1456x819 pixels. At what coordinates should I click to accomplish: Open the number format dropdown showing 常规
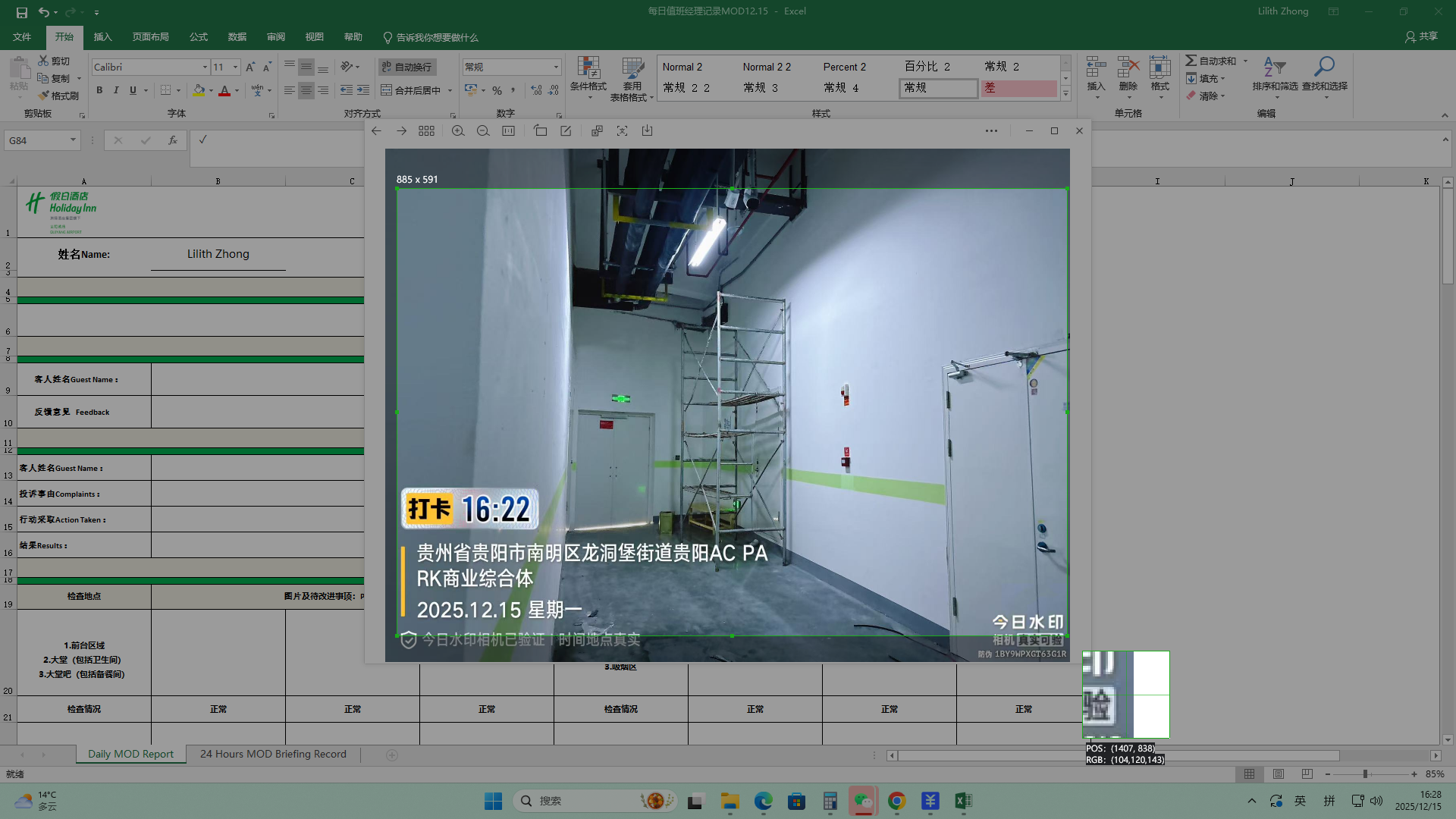click(x=556, y=67)
